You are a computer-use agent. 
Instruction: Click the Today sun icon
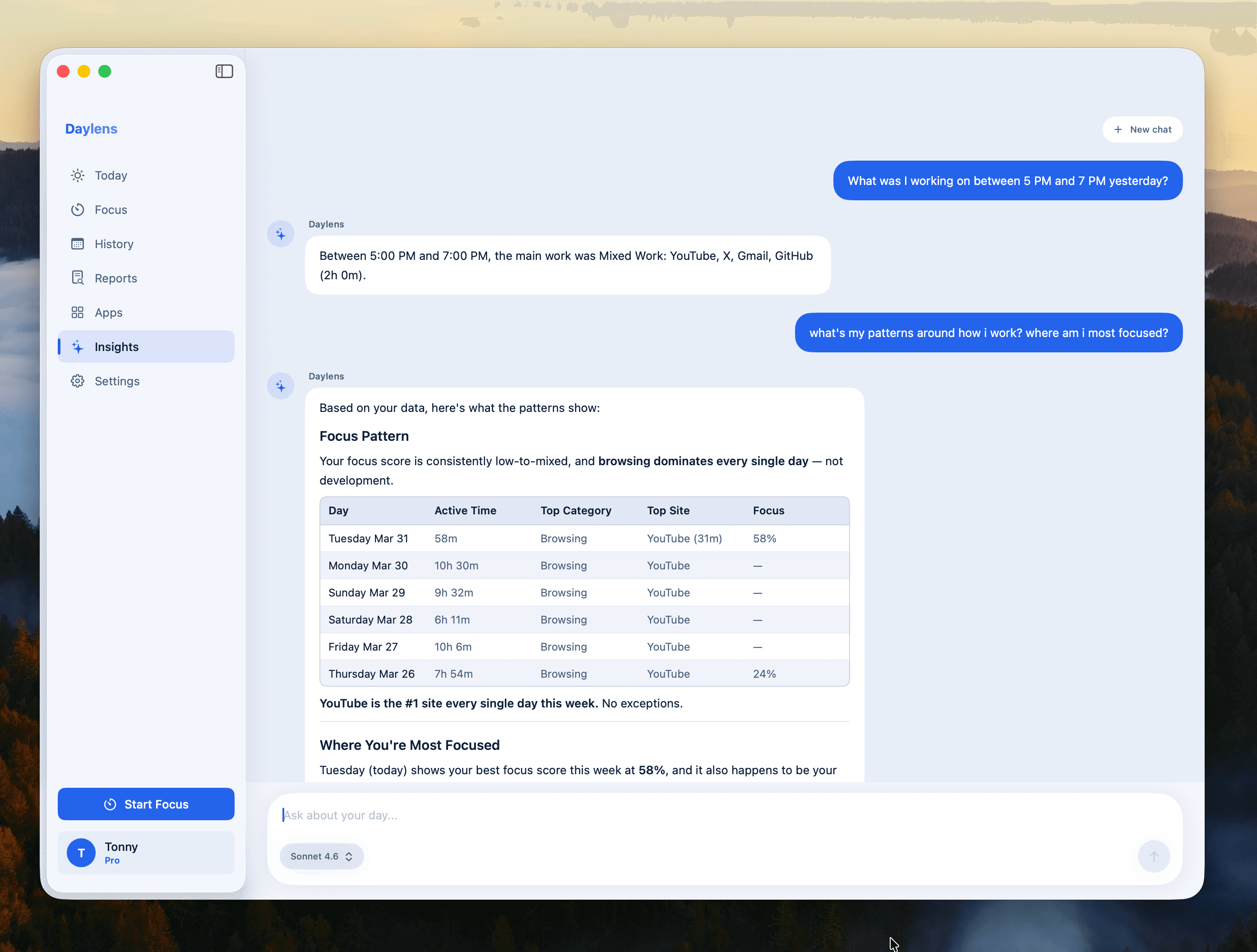(x=77, y=175)
